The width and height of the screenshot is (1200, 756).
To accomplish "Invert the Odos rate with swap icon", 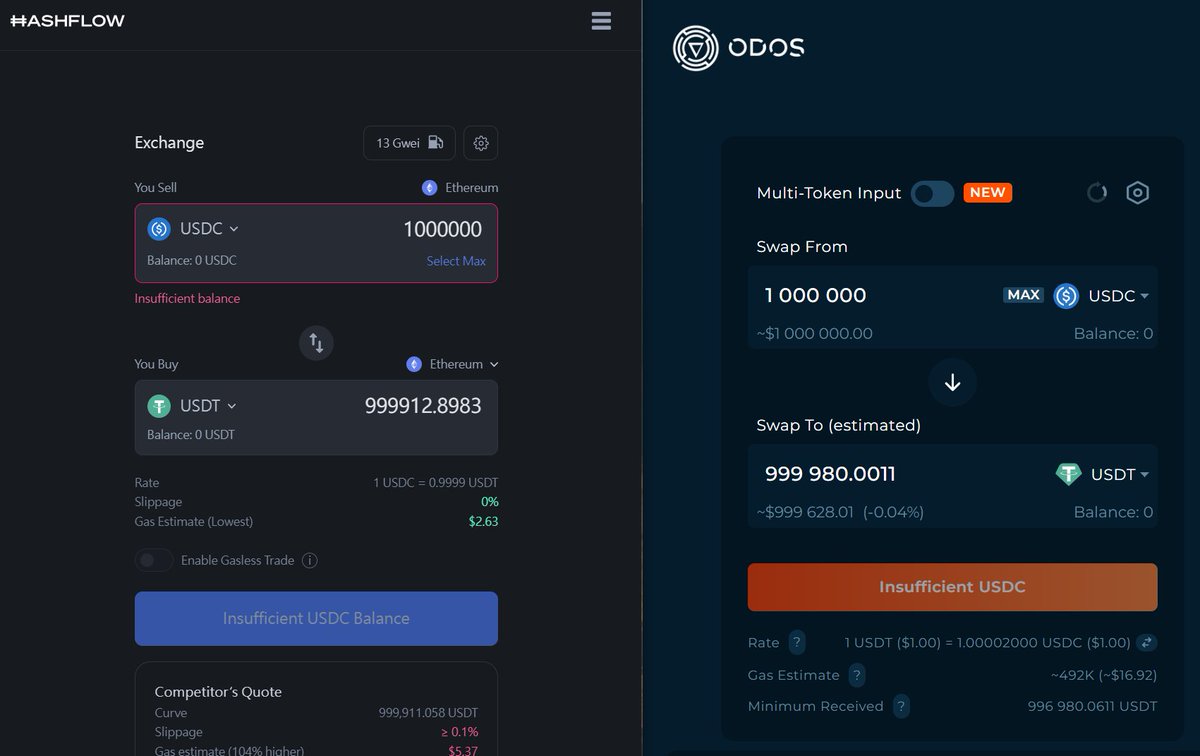I will pos(1148,642).
